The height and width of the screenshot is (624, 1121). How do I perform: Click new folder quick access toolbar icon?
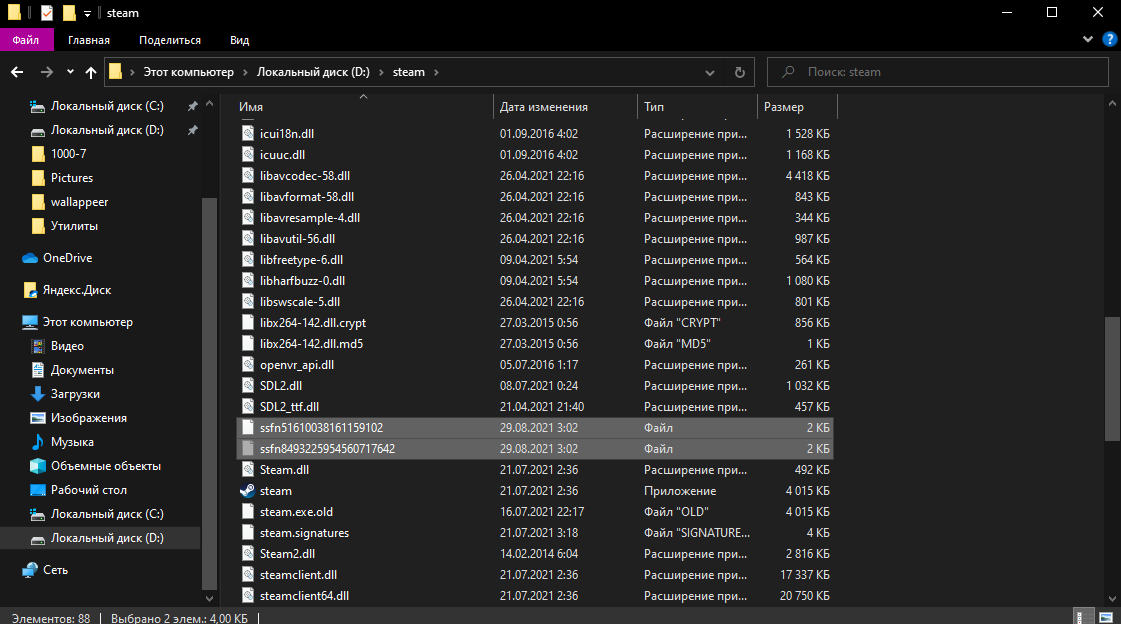(69, 13)
